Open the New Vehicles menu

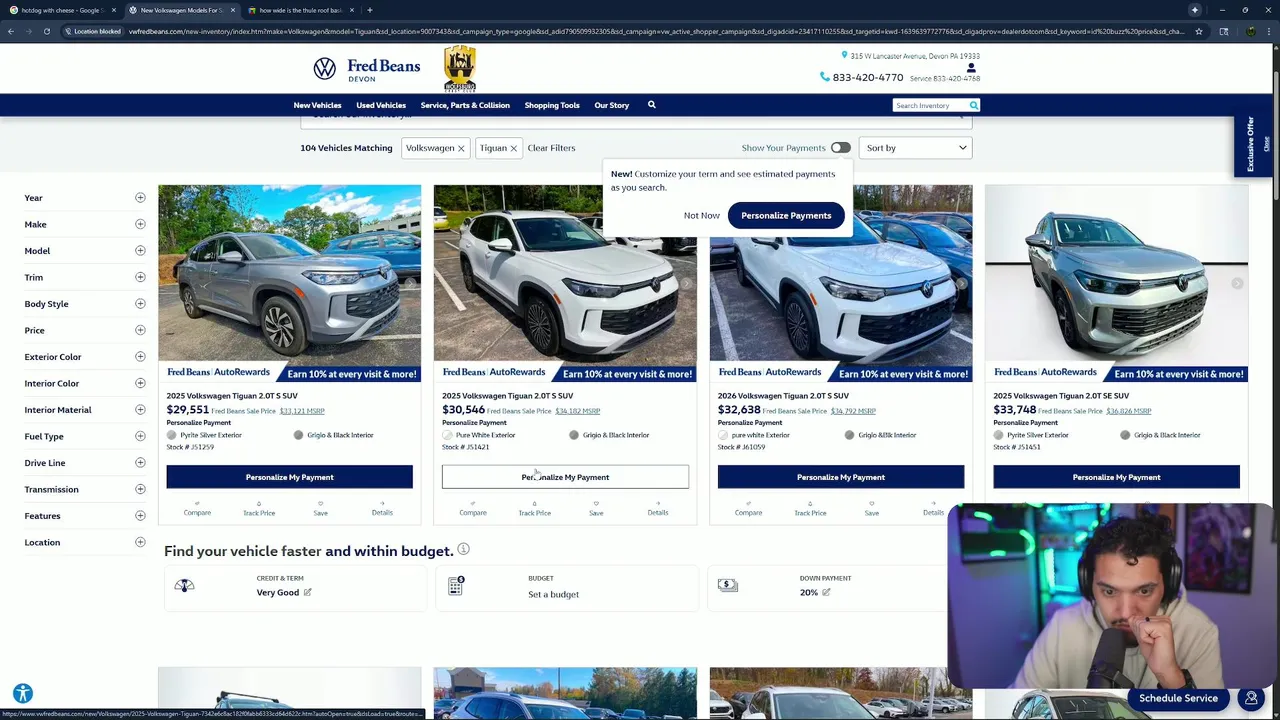(x=317, y=105)
